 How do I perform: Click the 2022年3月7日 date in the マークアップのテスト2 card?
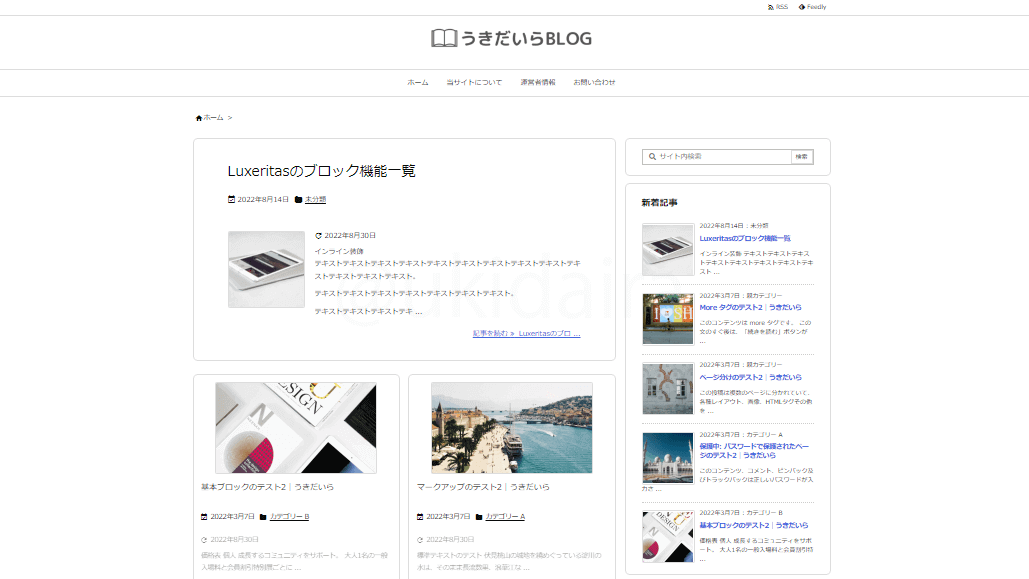pos(448,517)
